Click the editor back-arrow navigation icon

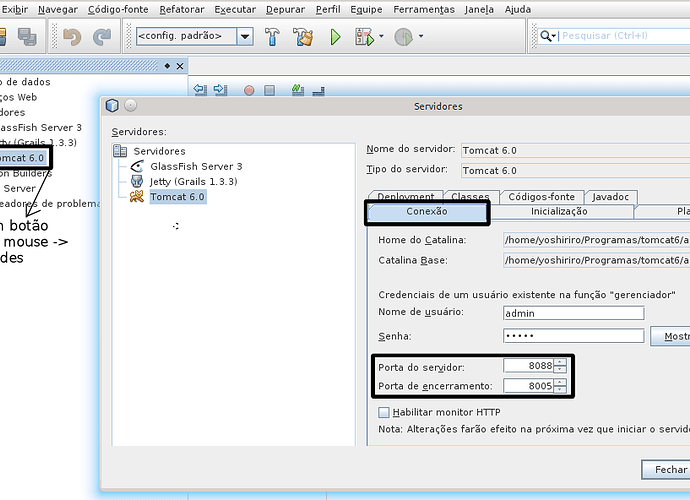[x=200, y=89]
